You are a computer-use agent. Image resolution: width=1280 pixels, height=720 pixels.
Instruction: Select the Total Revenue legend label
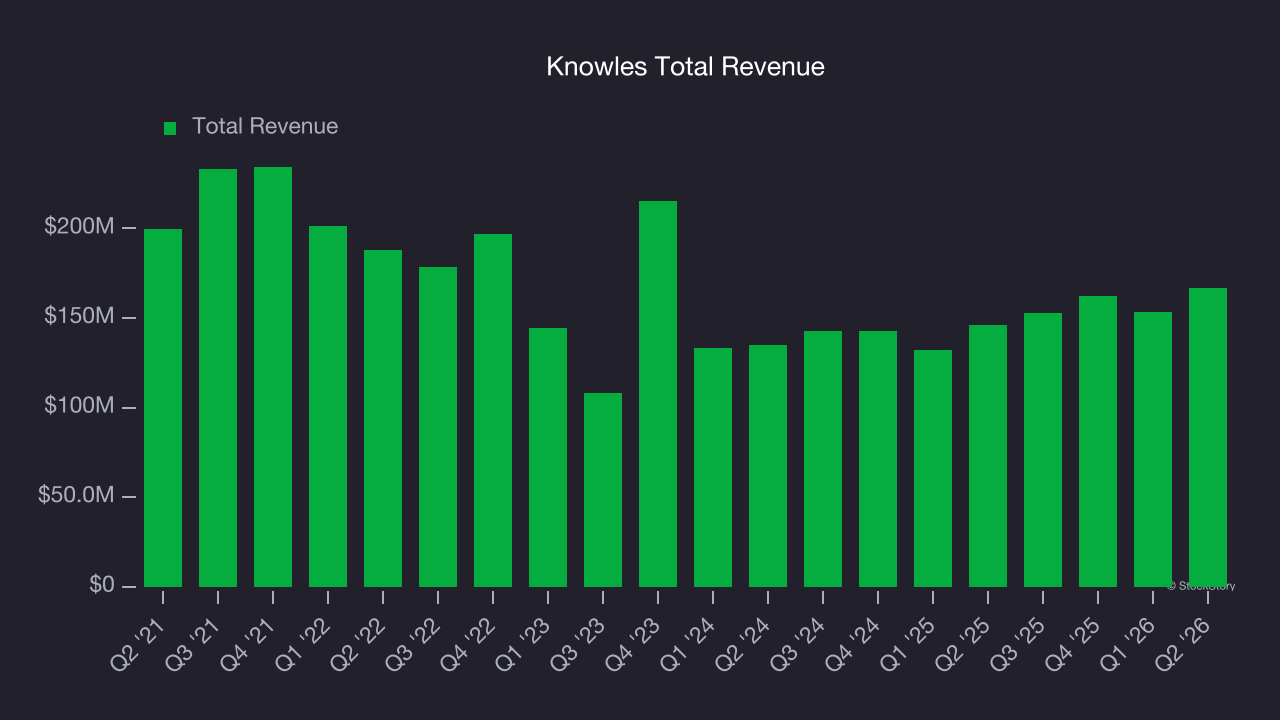point(265,126)
